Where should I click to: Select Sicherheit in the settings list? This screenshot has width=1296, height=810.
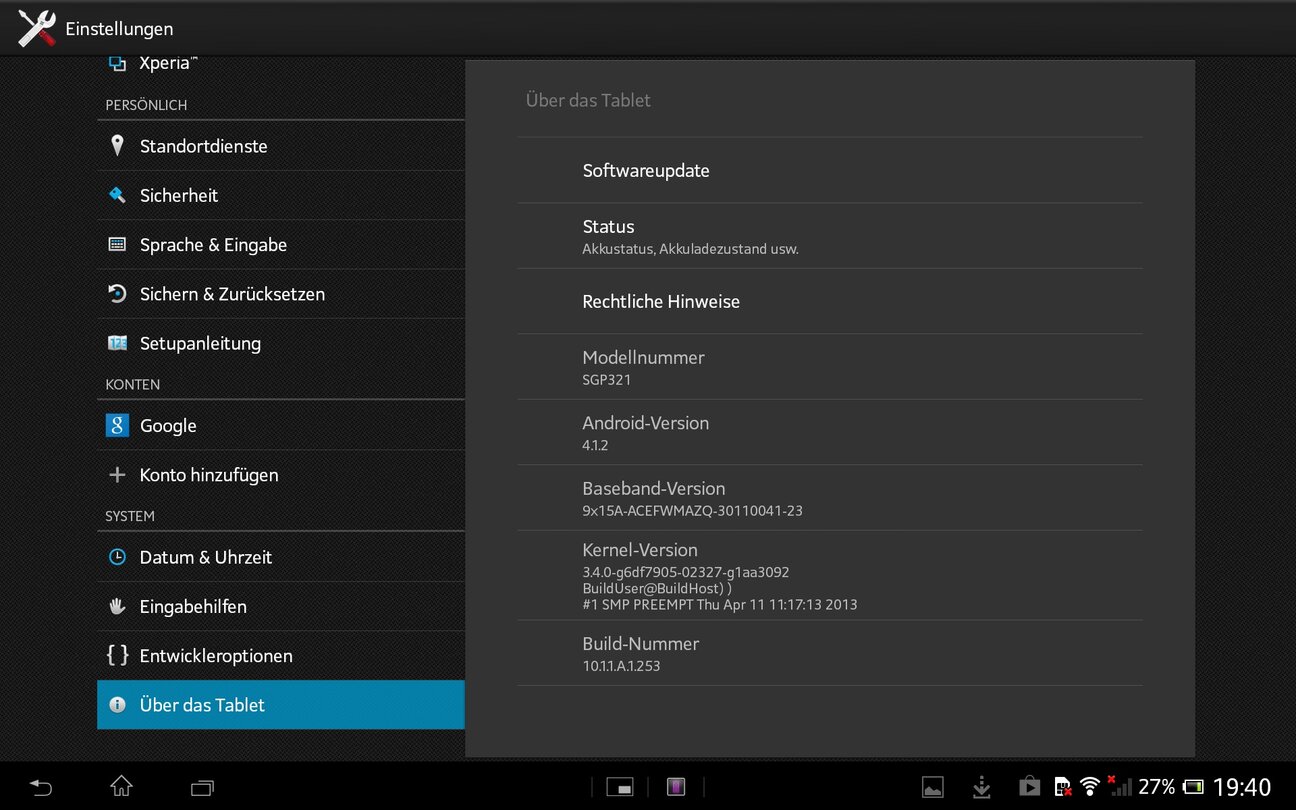tap(179, 196)
